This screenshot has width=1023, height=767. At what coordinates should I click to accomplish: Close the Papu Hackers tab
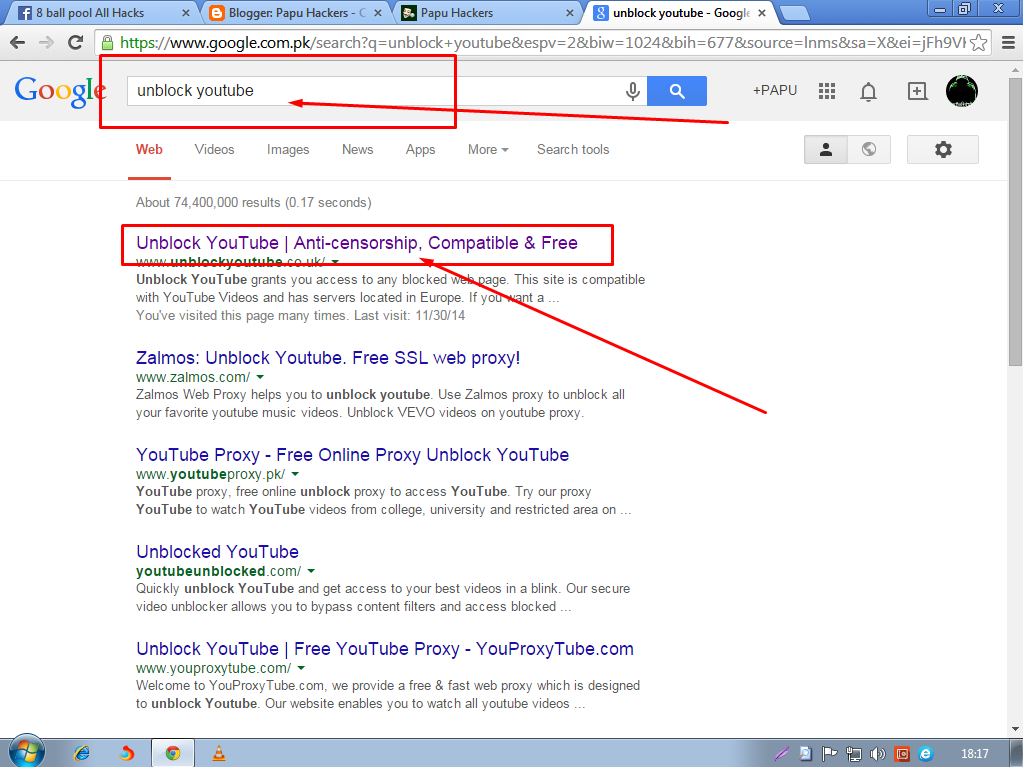[570, 13]
